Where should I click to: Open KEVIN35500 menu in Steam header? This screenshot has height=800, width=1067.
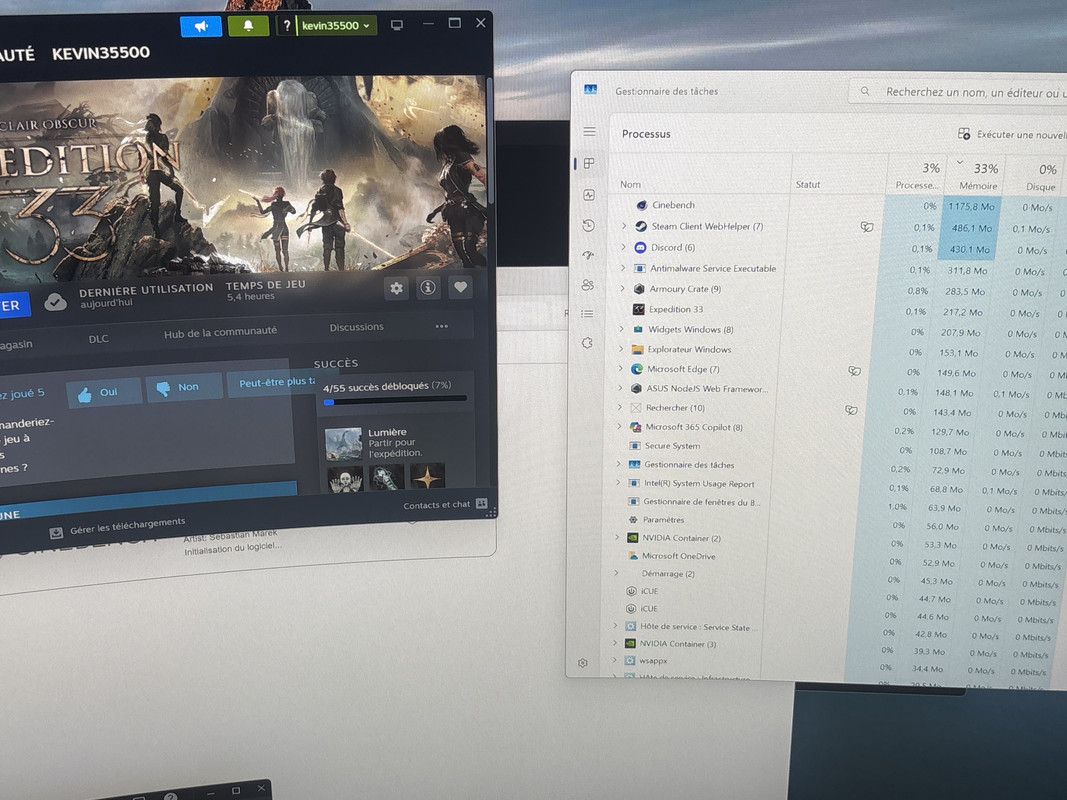(x=101, y=52)
